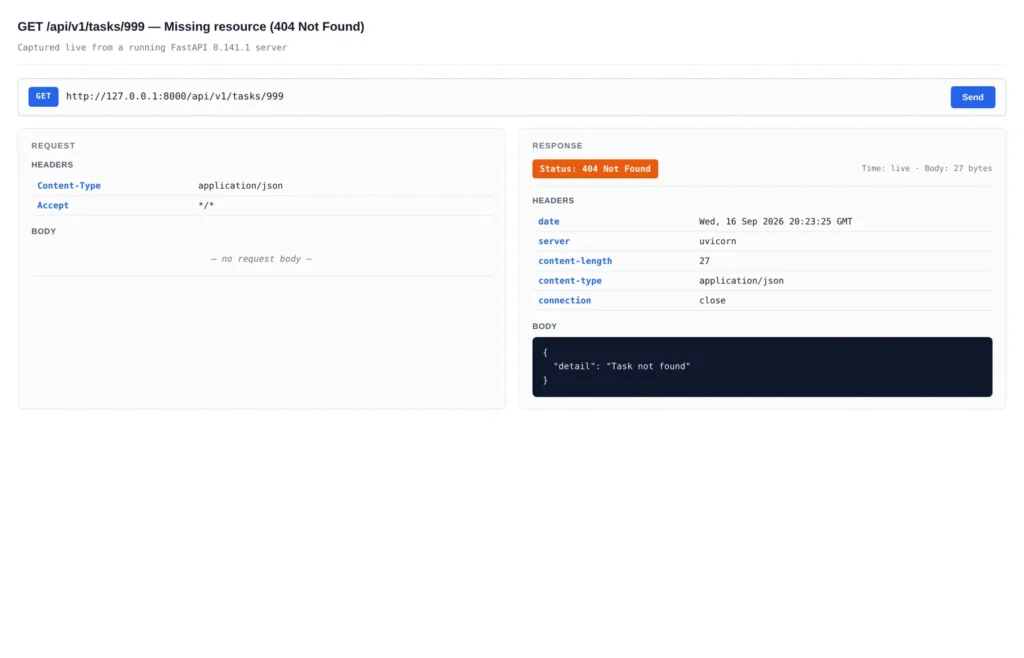Click the response HEADERS section label
Image resolution: width=1024 pixels, height=658 pixels.
click(x=553, y=200)
